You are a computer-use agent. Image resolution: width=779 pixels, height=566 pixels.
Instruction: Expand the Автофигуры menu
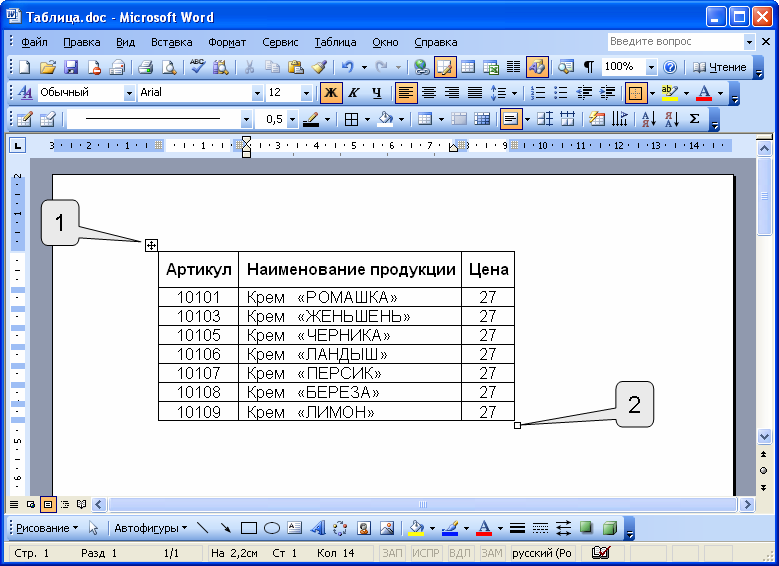coord(151,528)
